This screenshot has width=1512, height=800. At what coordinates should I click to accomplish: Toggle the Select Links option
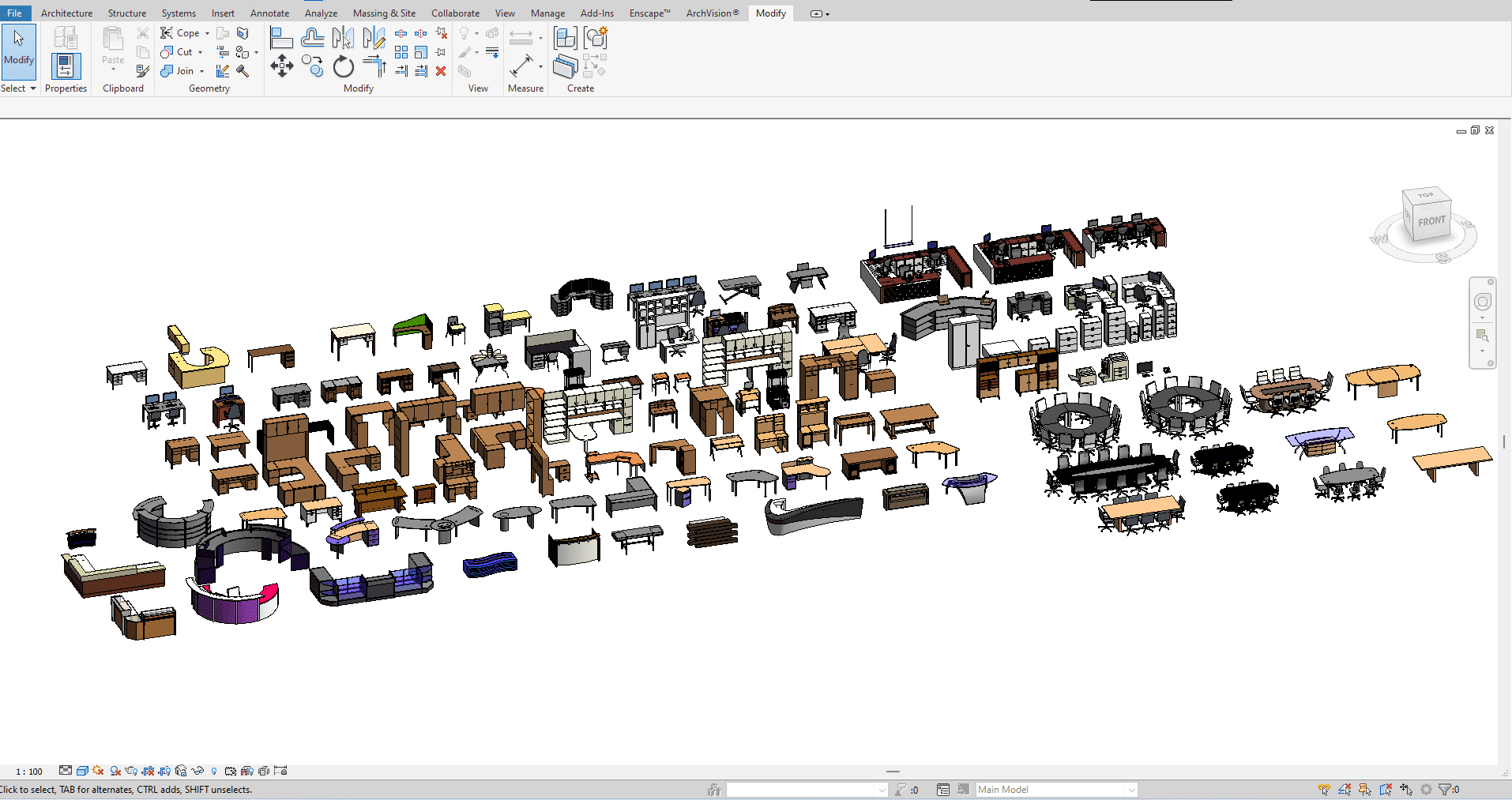point(1324,789)
